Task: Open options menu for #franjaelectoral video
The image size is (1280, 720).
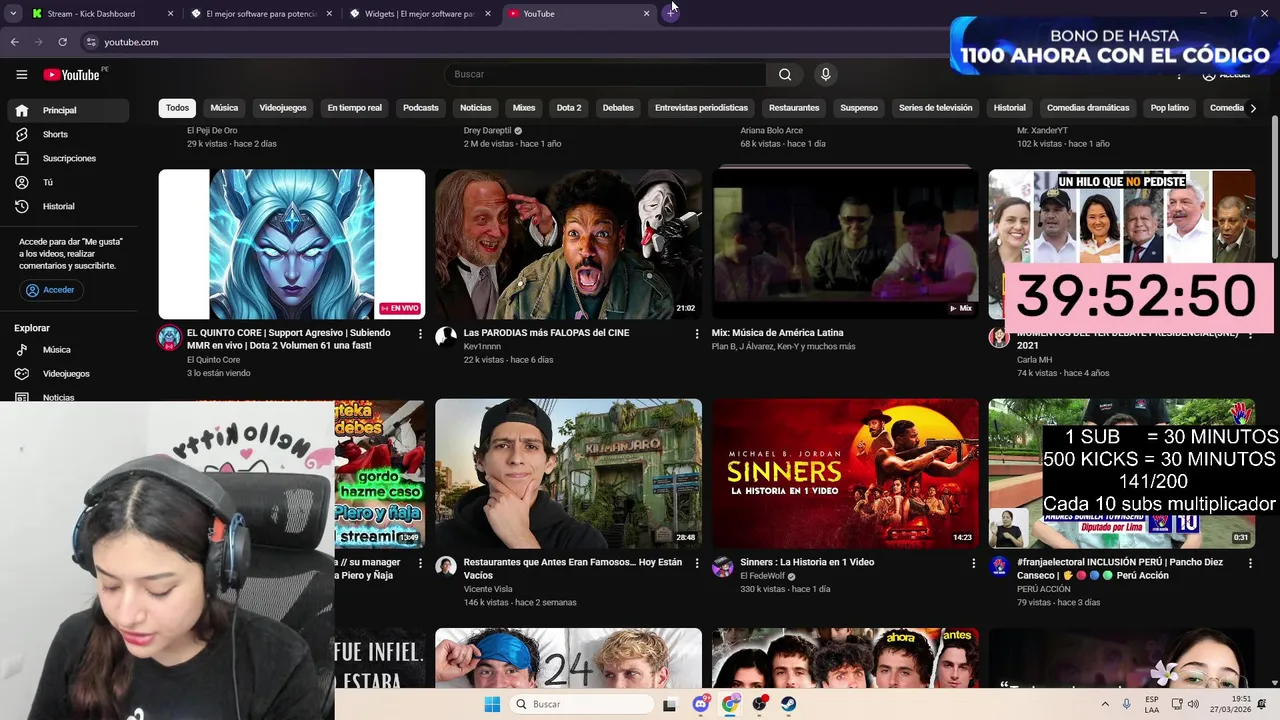Action: point(1250,564)
